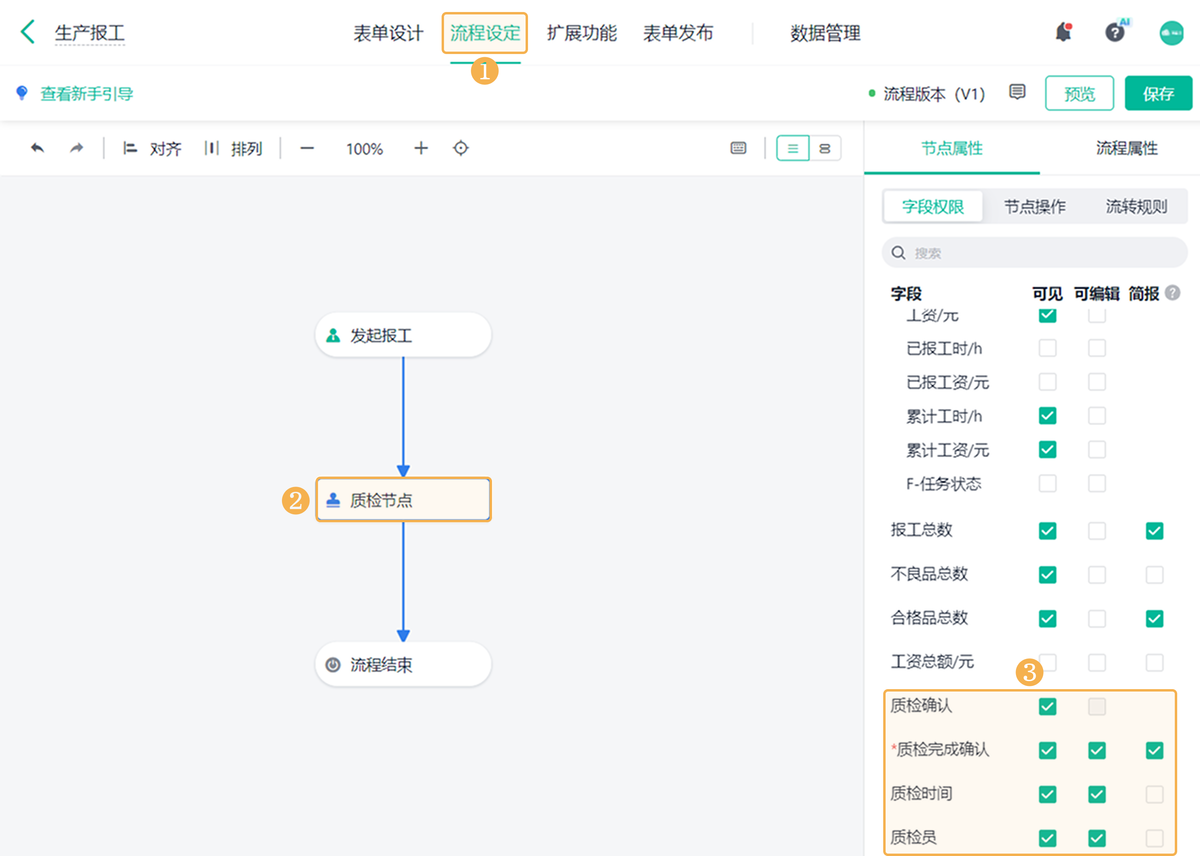Switch to 节点操作 tab
1200x856 pixels.
1035,206
